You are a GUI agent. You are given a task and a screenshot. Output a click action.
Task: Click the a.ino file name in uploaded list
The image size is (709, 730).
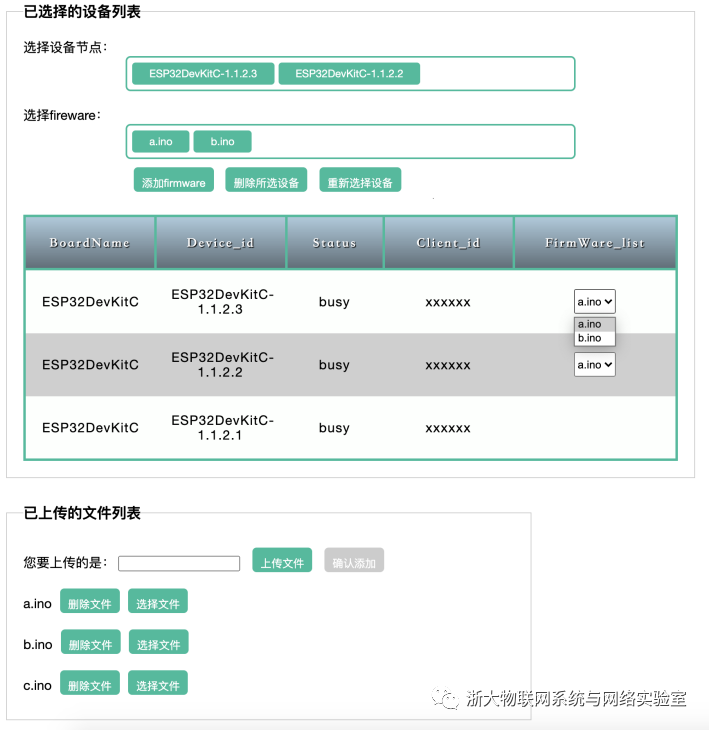(x=37, y=603)
